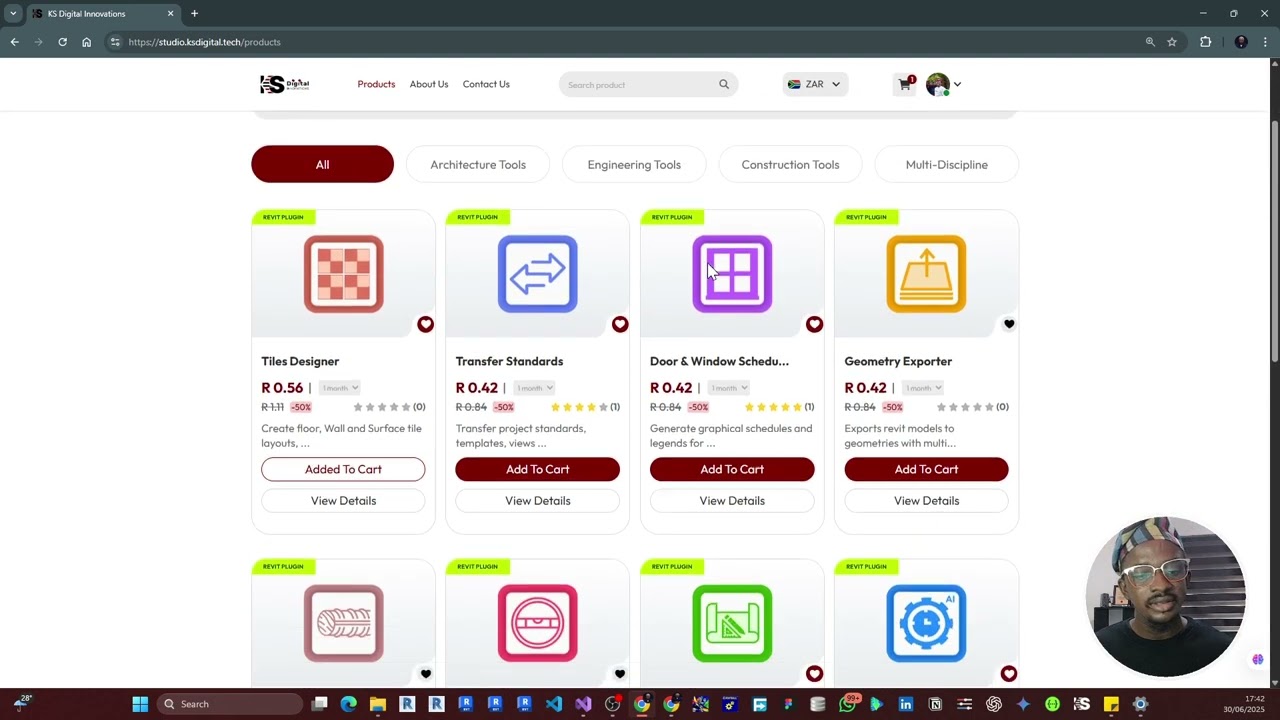1280x720 pixels.
Task: Open the Windows Start menu
Action: coord(140,704)
